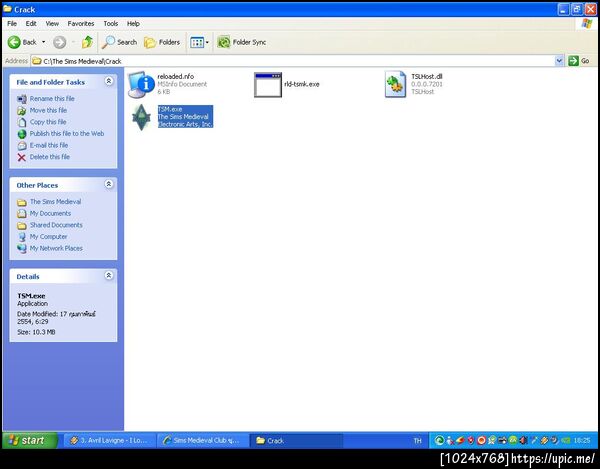Open the Favorites menu
600x469 pixels.
tap(81, 23)
